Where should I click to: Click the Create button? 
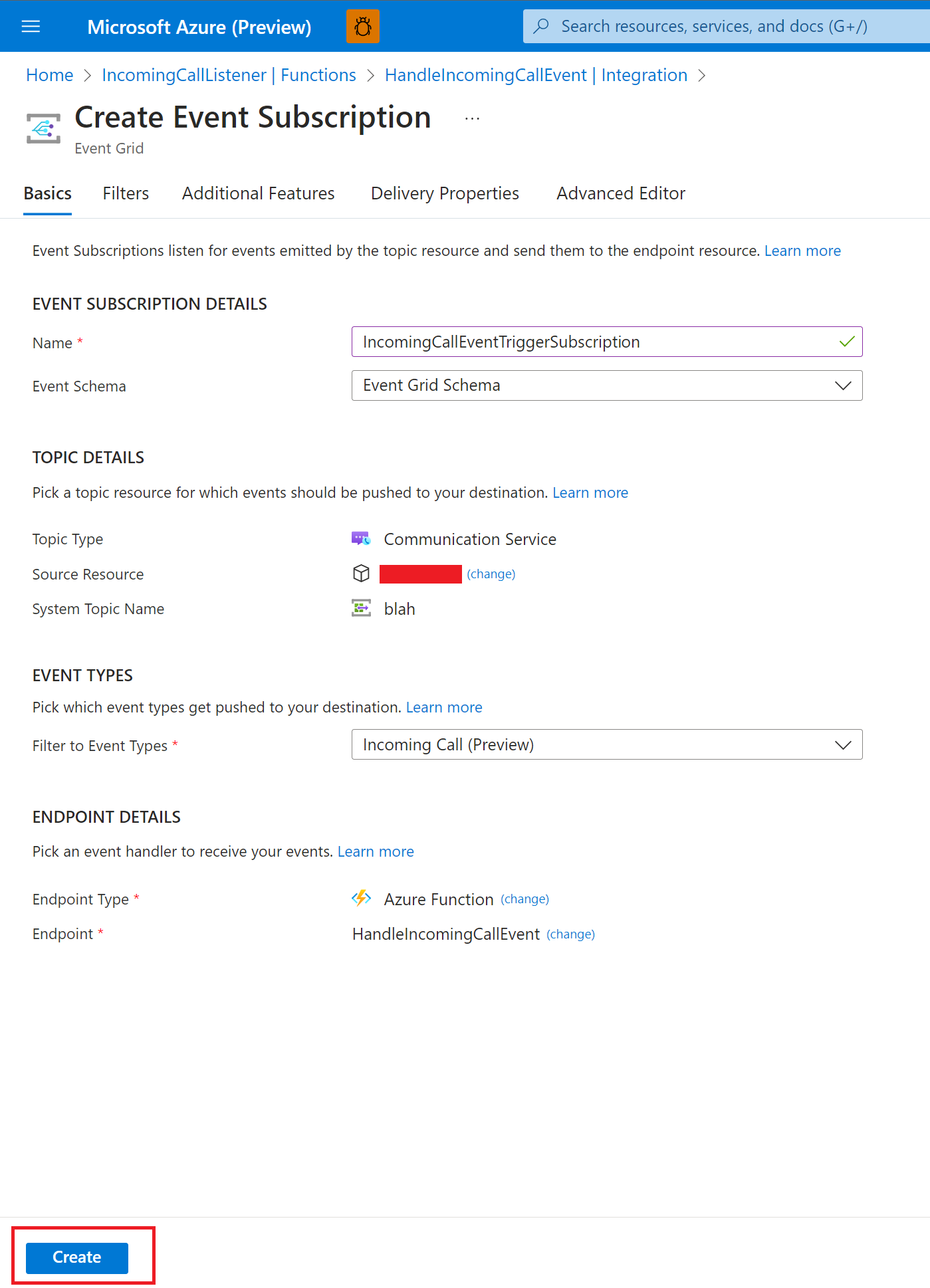click(x=77, y=1257)
